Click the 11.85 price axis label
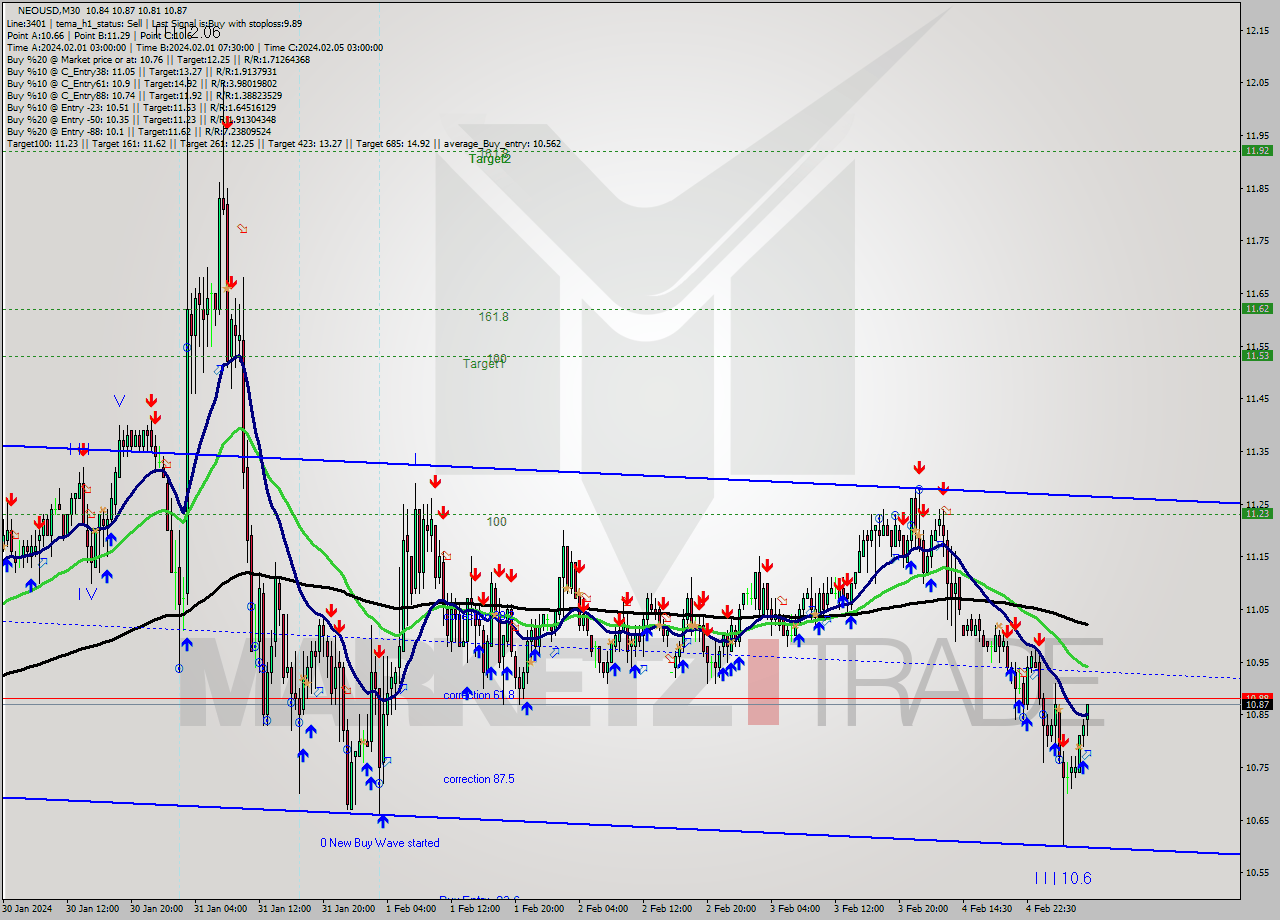 tap(1257, 188)
